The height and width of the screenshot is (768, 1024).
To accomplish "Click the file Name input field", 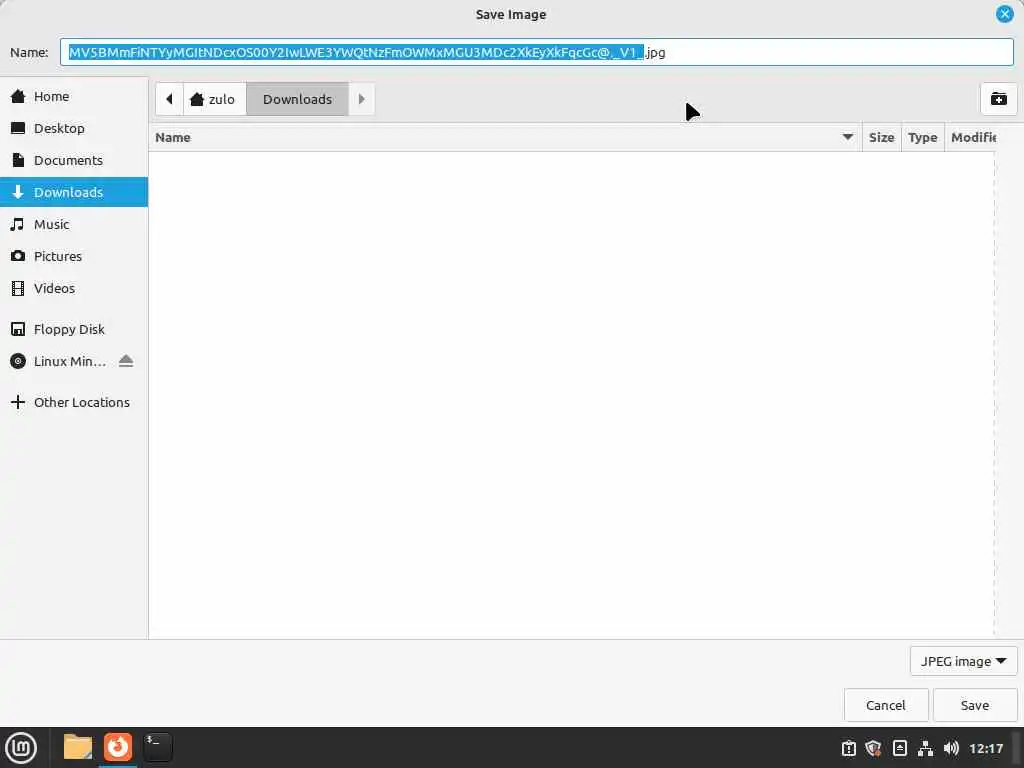I will [537, 52].
